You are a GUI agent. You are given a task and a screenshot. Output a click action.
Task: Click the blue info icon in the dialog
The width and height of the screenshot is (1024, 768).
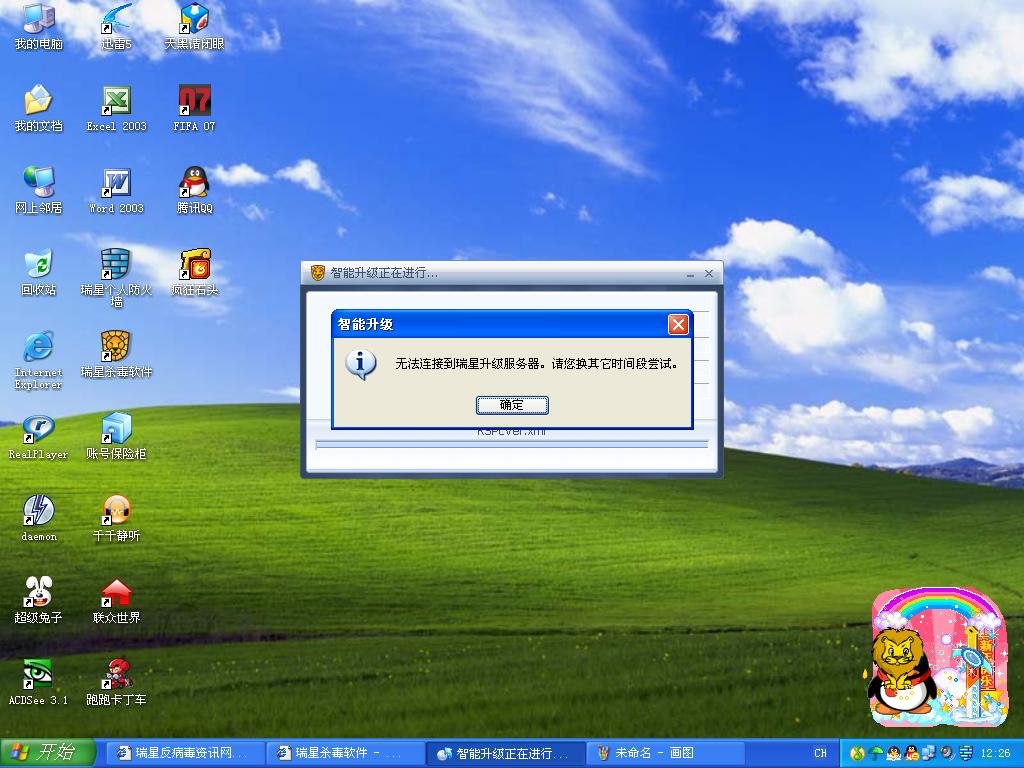(360, 364)
